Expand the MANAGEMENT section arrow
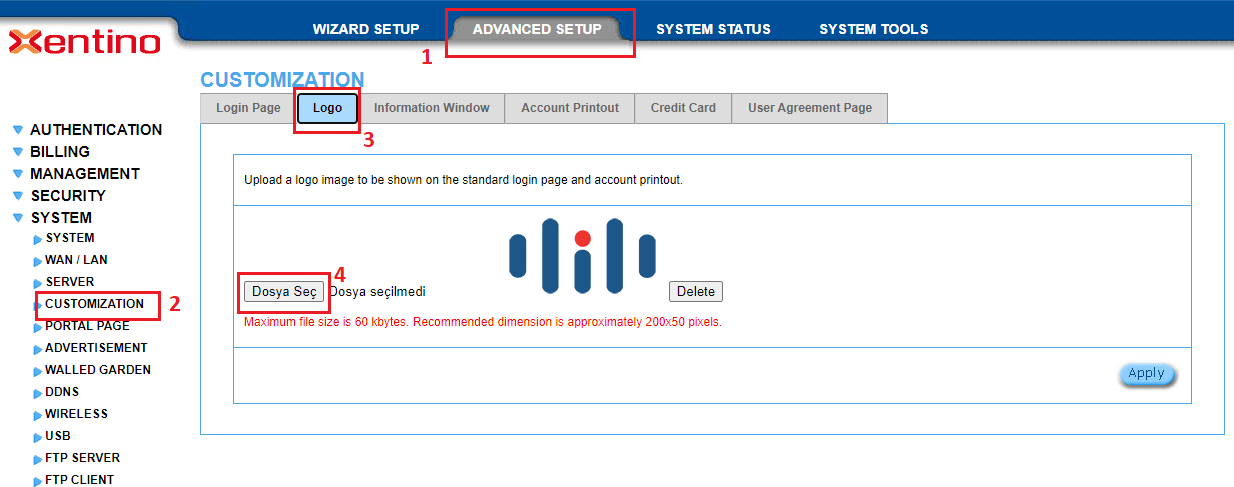The image size is (1234, 487). pyautogui.click(x=18, y=174)
